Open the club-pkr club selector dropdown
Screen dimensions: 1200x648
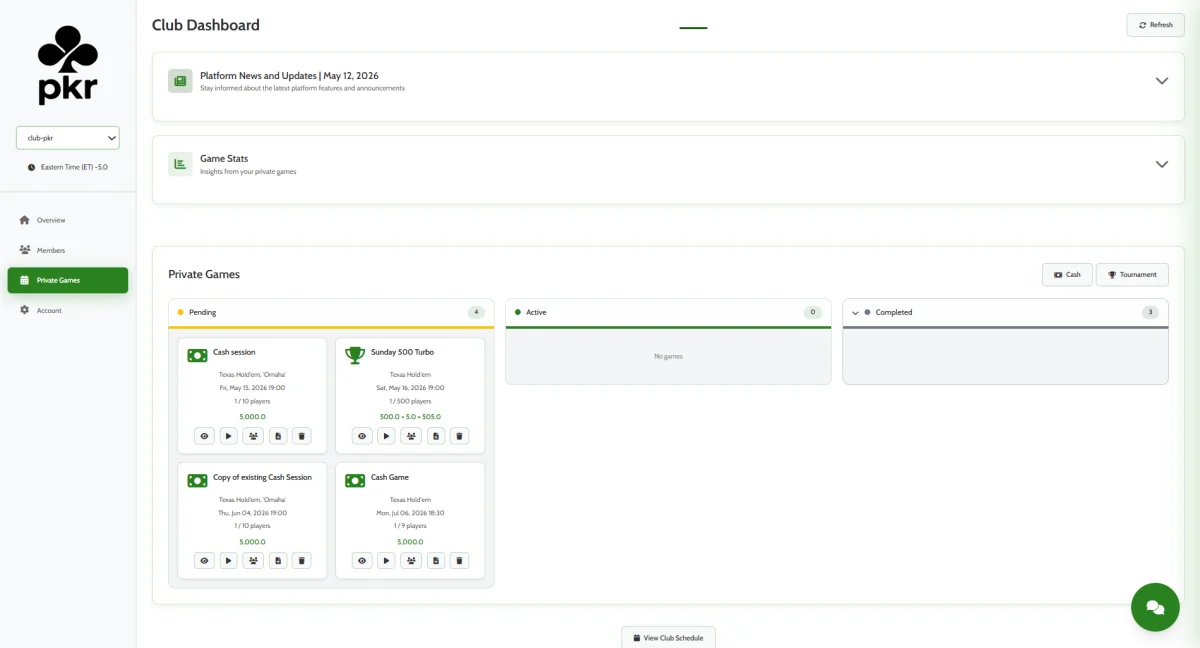click(68, 138)
